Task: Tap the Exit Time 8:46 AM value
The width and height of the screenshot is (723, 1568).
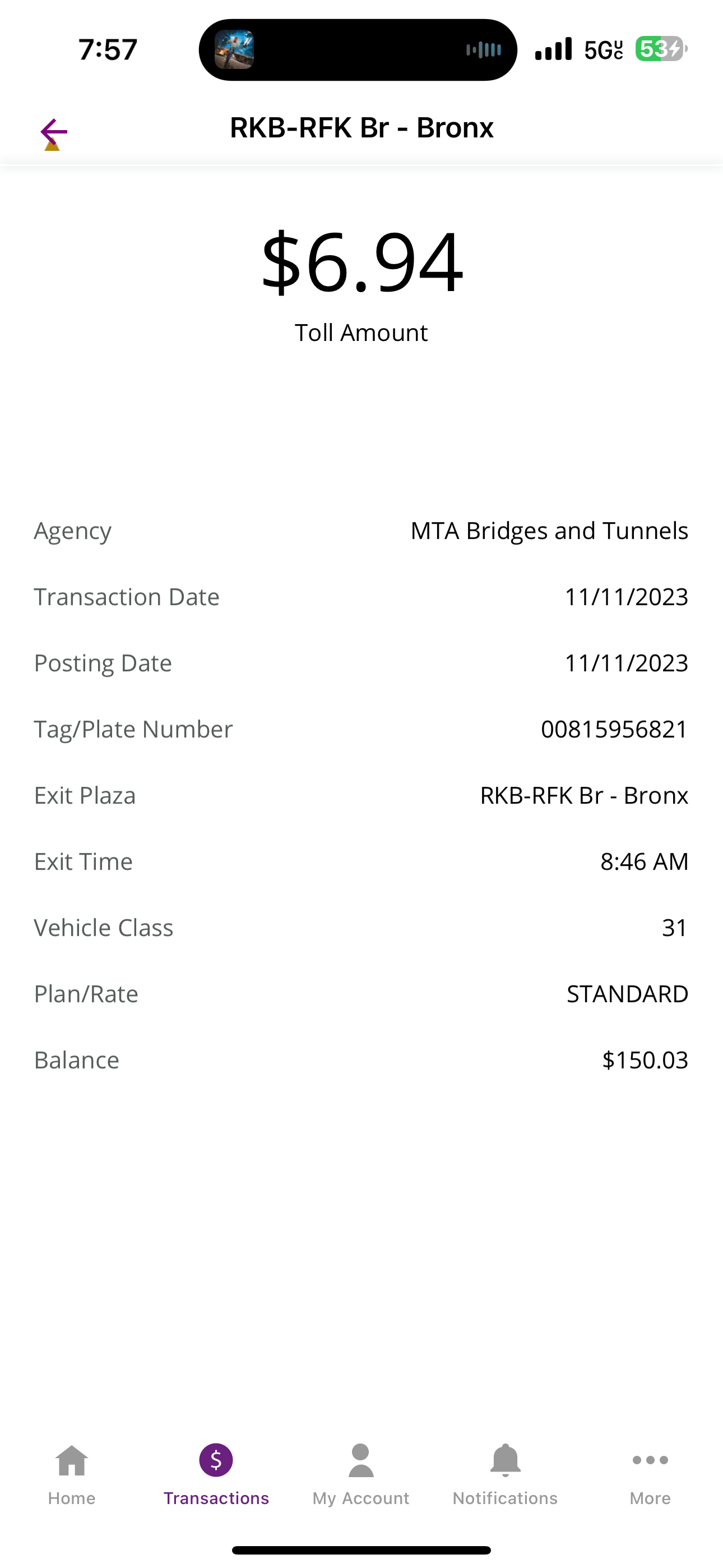Action: (644, 862)
